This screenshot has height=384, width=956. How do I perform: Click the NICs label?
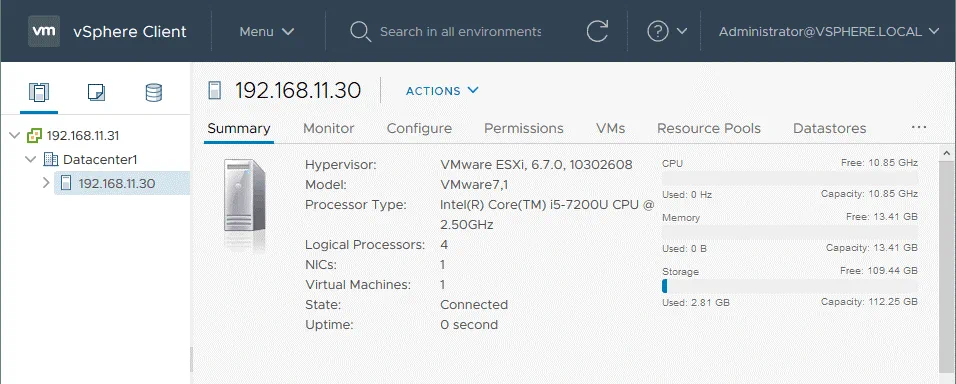click(321, 265)
